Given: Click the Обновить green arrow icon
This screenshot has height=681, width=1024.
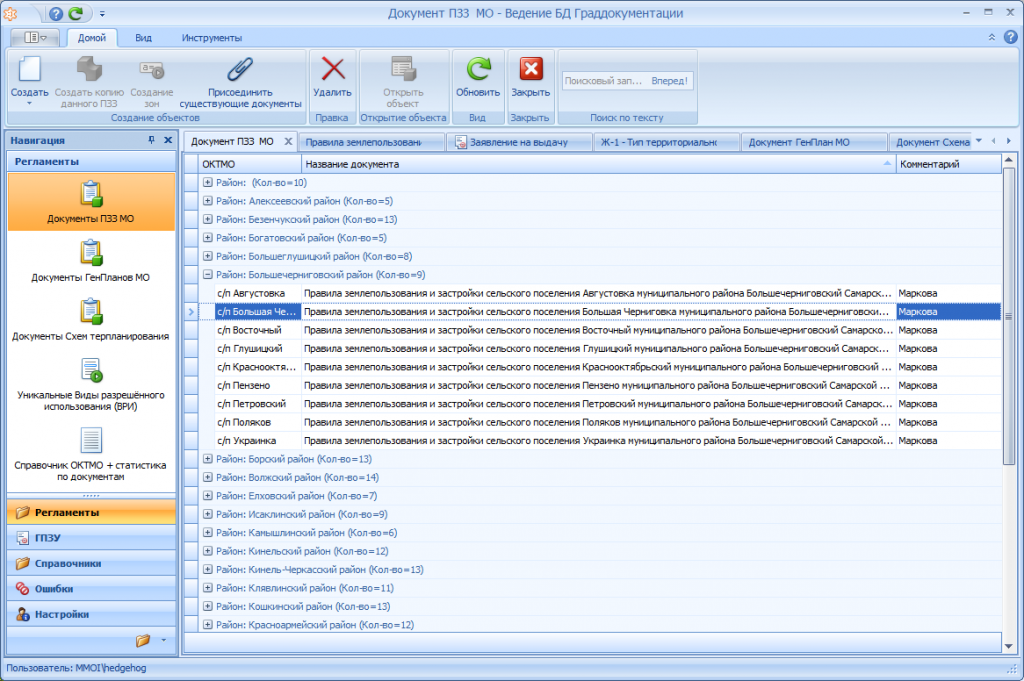Looking at the screenshot, I should [478, 69].
